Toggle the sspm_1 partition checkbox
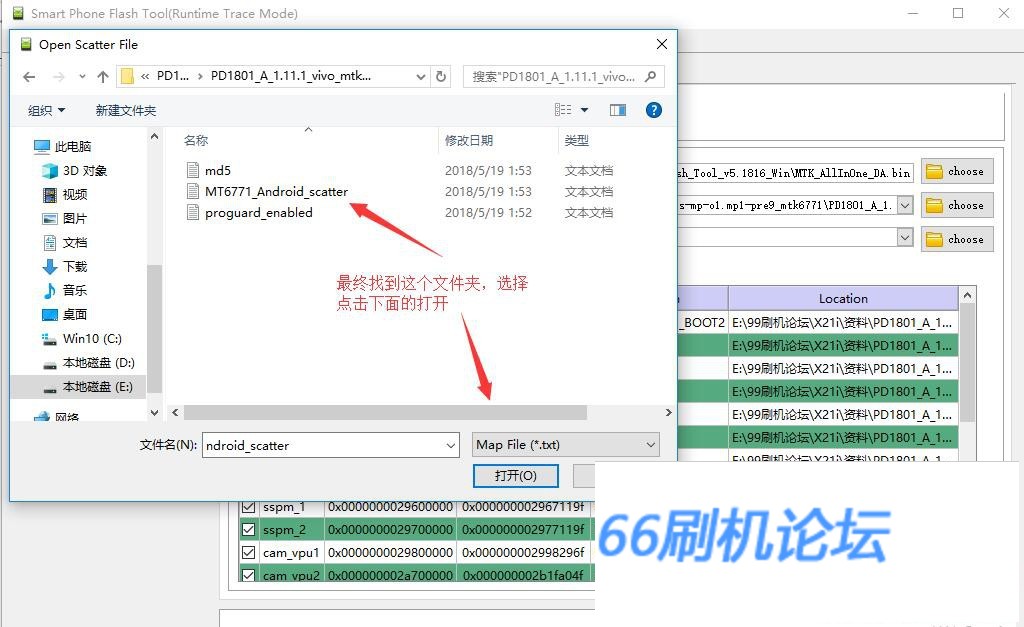 click(248, 507)
